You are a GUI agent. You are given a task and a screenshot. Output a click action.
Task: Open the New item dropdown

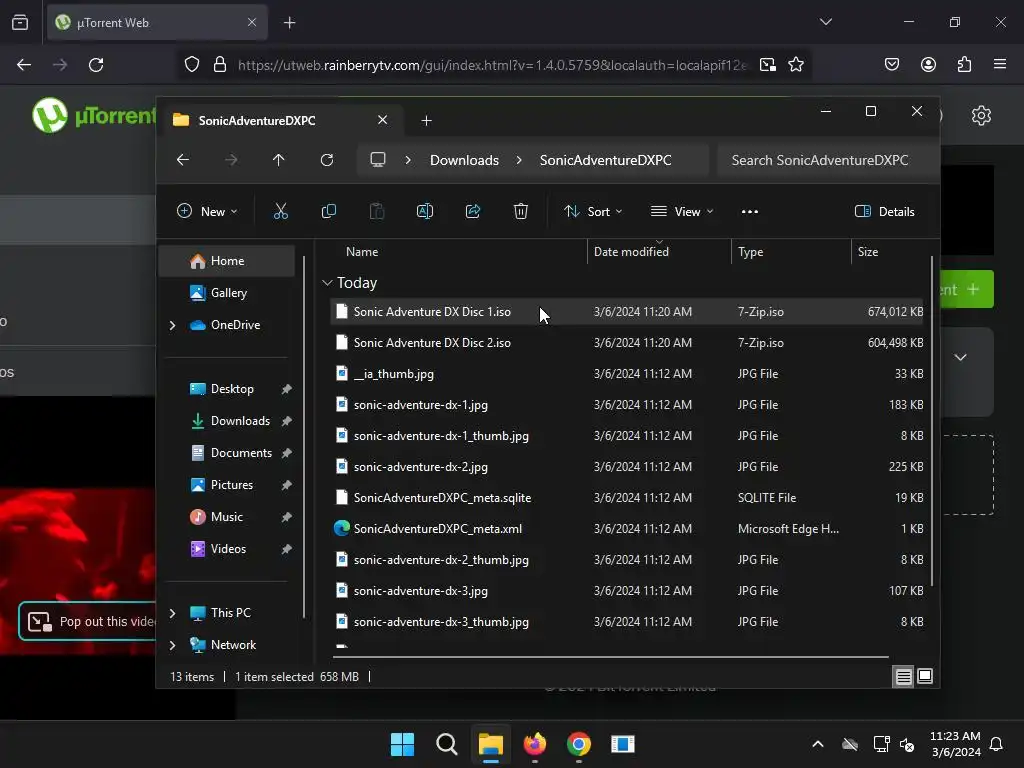point(207,211)
